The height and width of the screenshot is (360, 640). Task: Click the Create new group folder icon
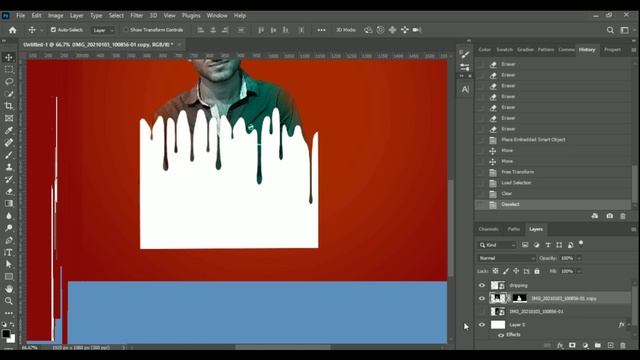coord(598,345)
